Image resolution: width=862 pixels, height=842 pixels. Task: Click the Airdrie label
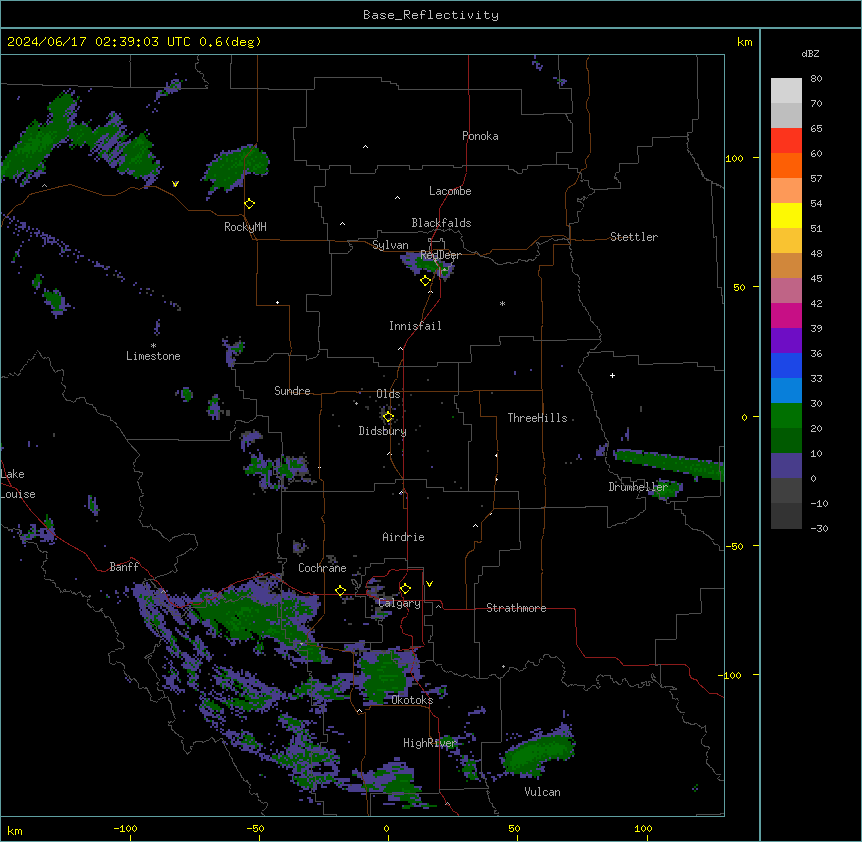(x=403, y=537)
